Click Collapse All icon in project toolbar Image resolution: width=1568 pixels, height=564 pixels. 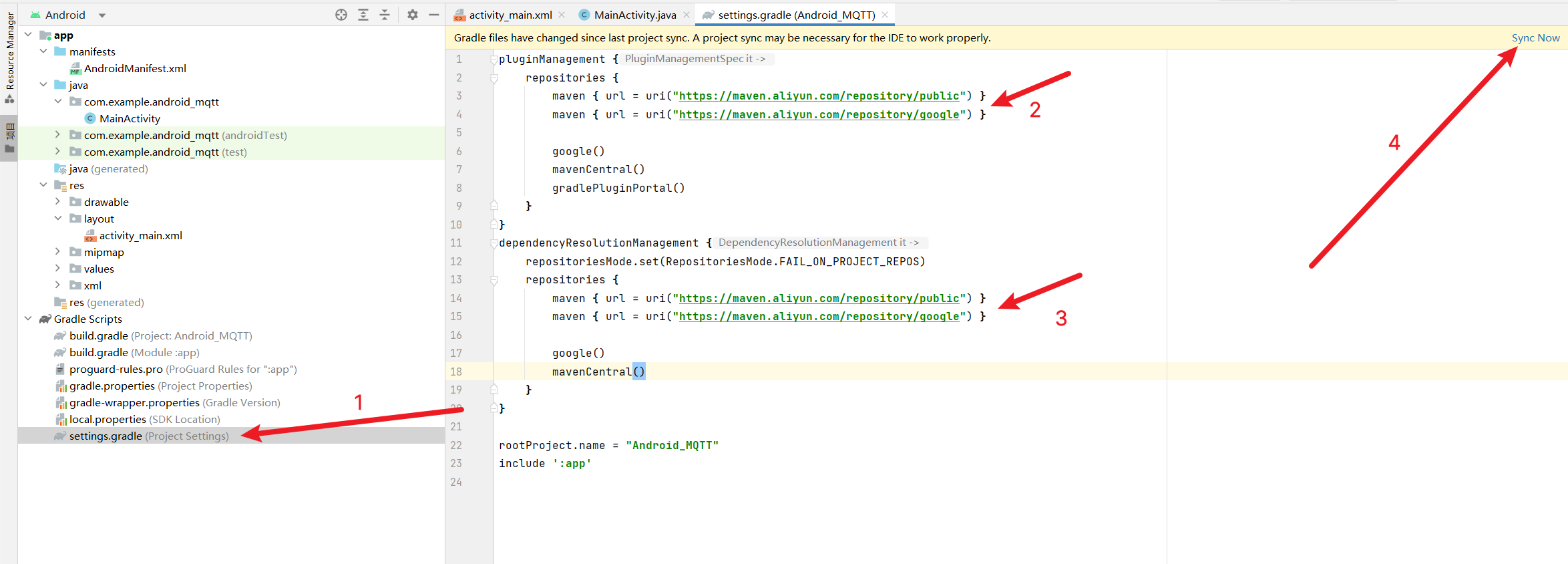pos(385,15)
